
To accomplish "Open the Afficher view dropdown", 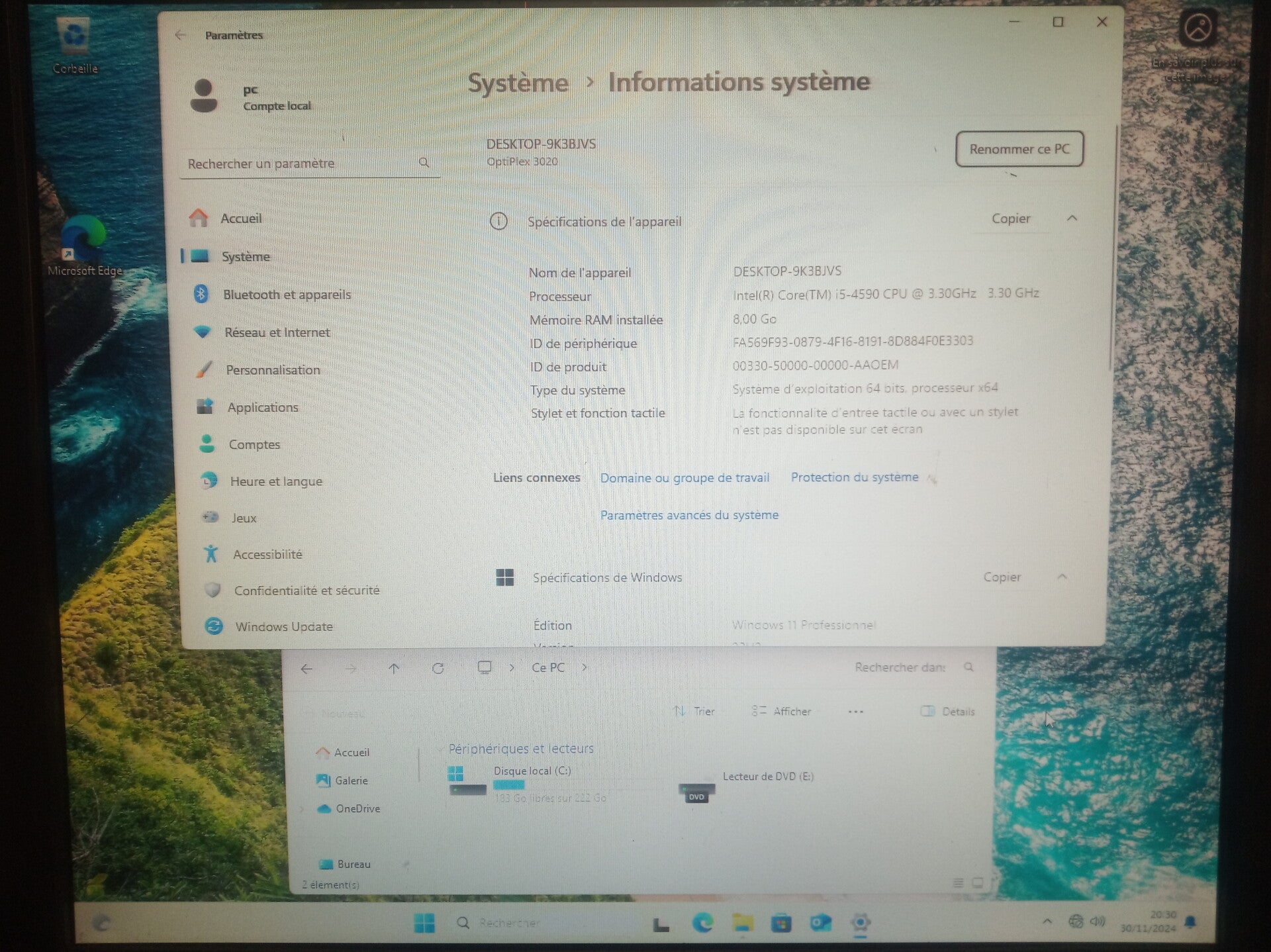I will tap(782, 712).
